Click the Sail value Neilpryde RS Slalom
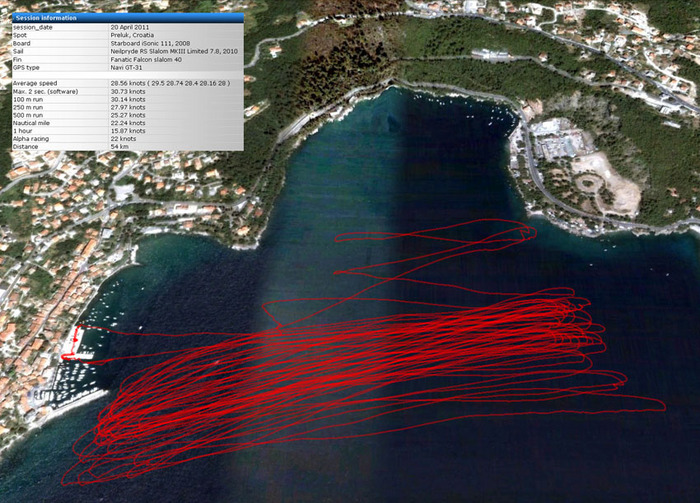Image resolution: width=700 pixels, height=503 pixels. point(173,51)
